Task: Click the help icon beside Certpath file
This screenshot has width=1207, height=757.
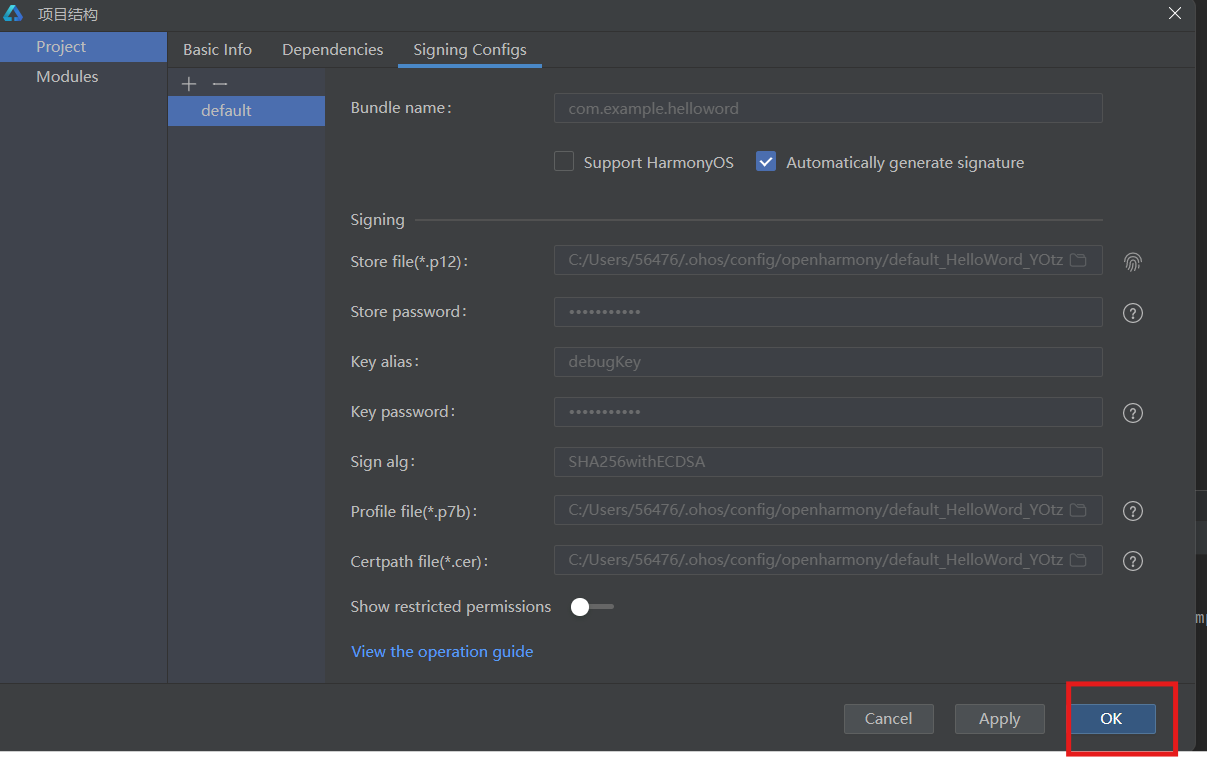Action: coord(1132,561)
